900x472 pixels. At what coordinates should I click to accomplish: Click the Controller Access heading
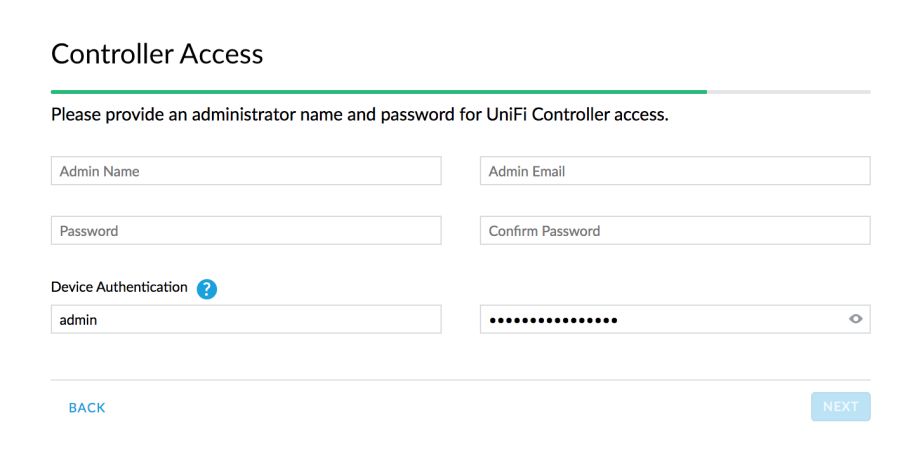[x=157, y=54]
